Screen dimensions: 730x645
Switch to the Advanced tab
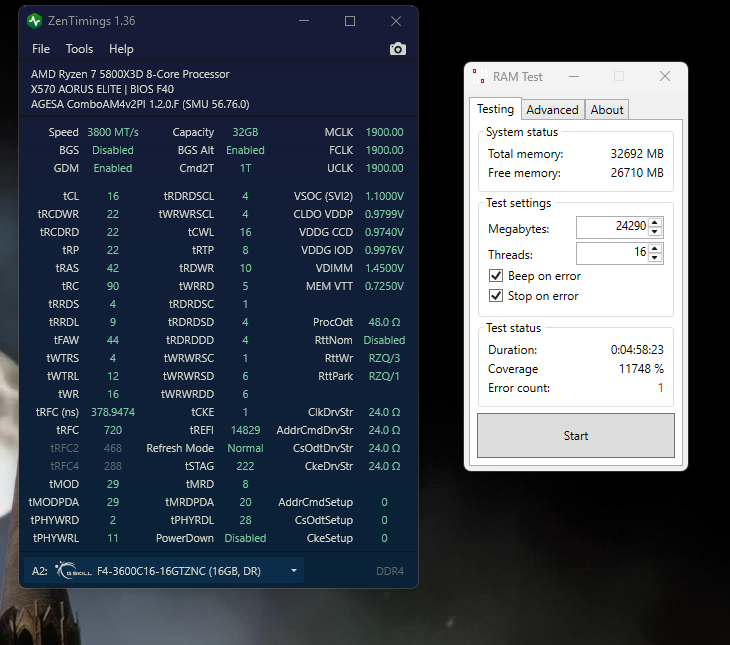(552, 110)
